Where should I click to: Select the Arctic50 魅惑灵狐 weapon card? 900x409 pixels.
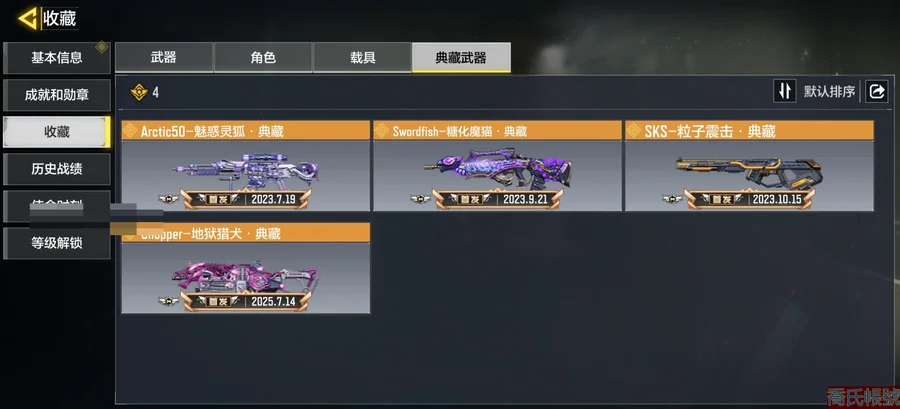pyautogui.click(x=246, y=166)
